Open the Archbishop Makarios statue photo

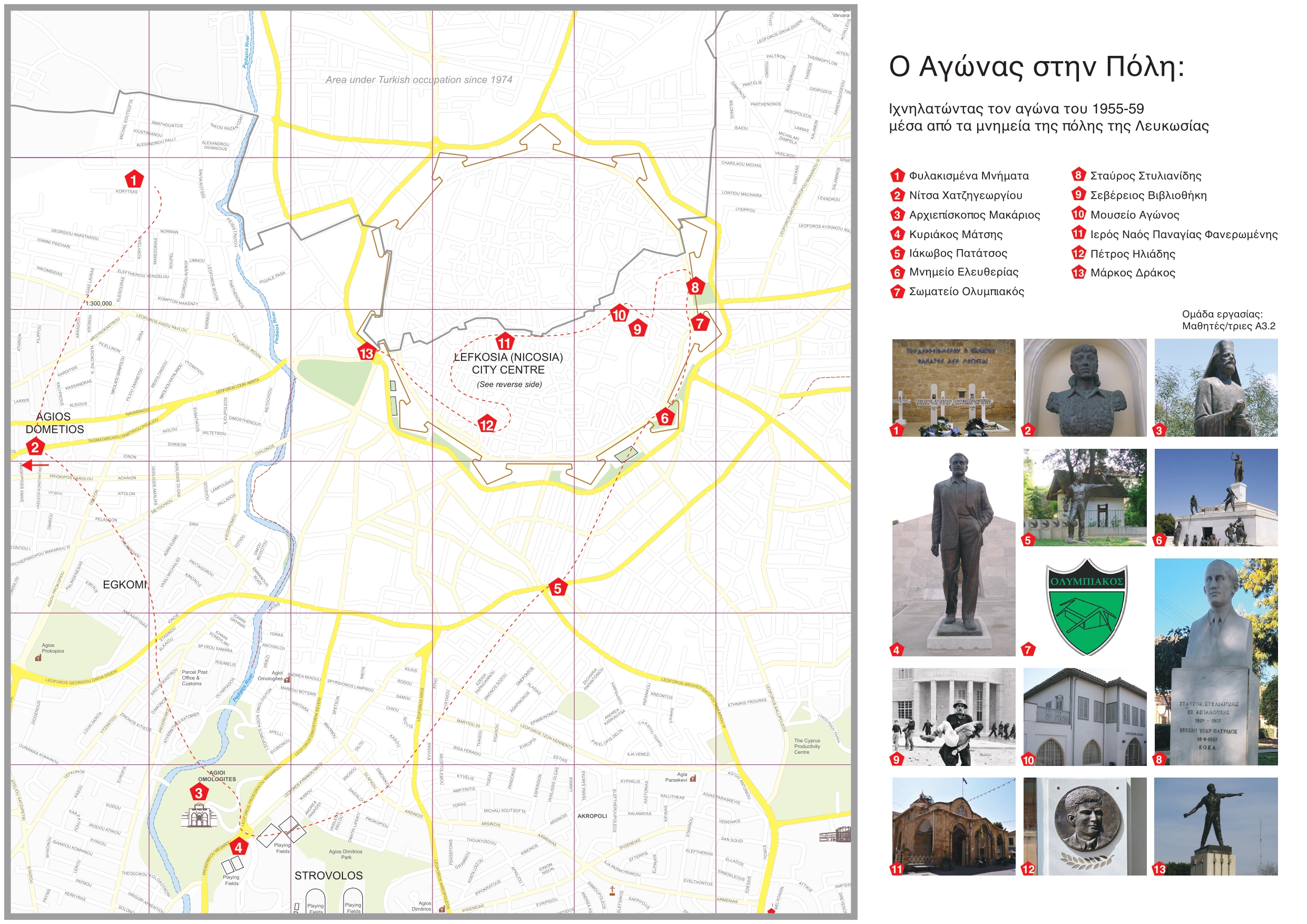click(1216, 388)
